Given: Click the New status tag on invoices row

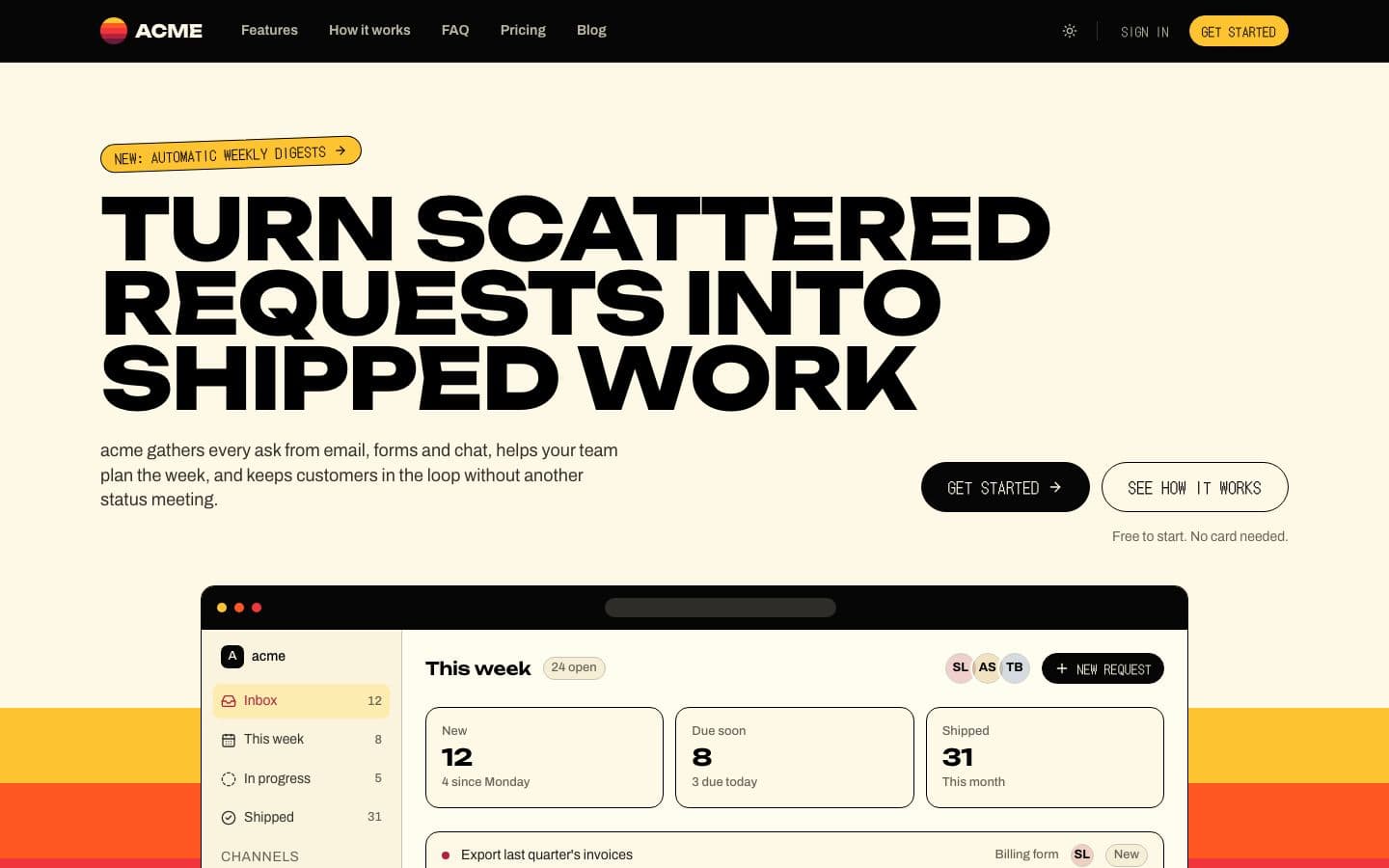Looking at the screenshot, I should click(x=1126, y=854).
